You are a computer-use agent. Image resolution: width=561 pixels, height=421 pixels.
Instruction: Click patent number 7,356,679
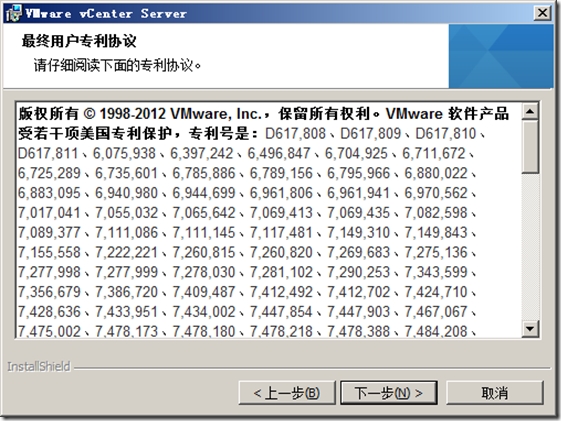49,292
